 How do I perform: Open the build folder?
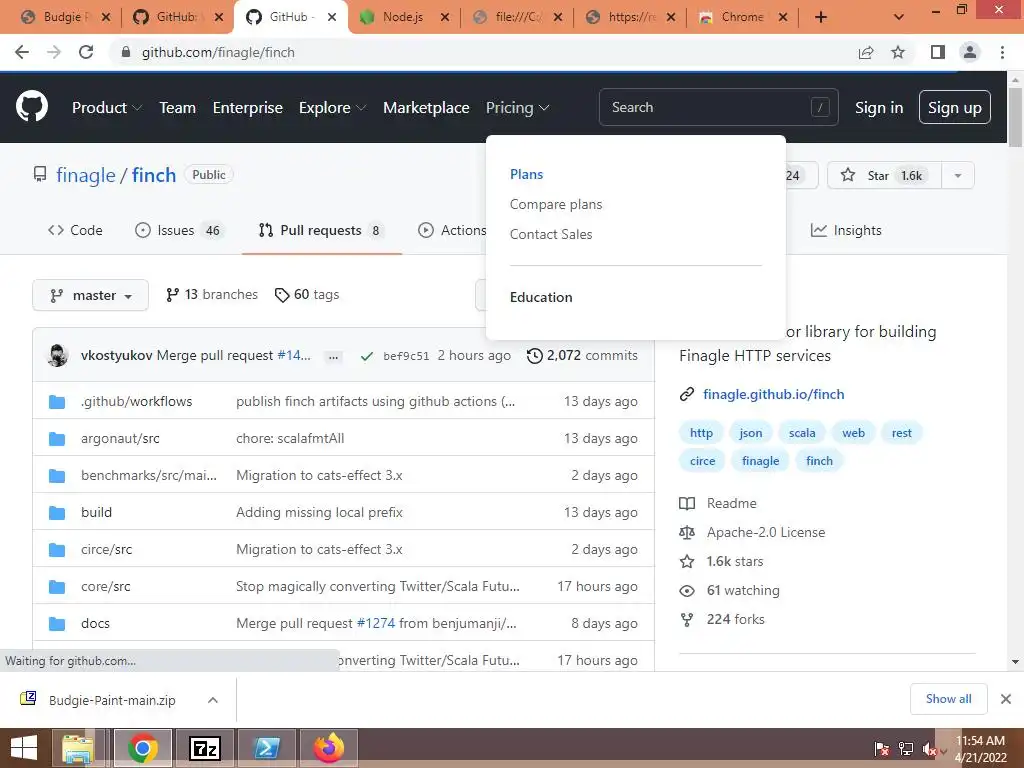pyautogui.click(x=97, y=513)
